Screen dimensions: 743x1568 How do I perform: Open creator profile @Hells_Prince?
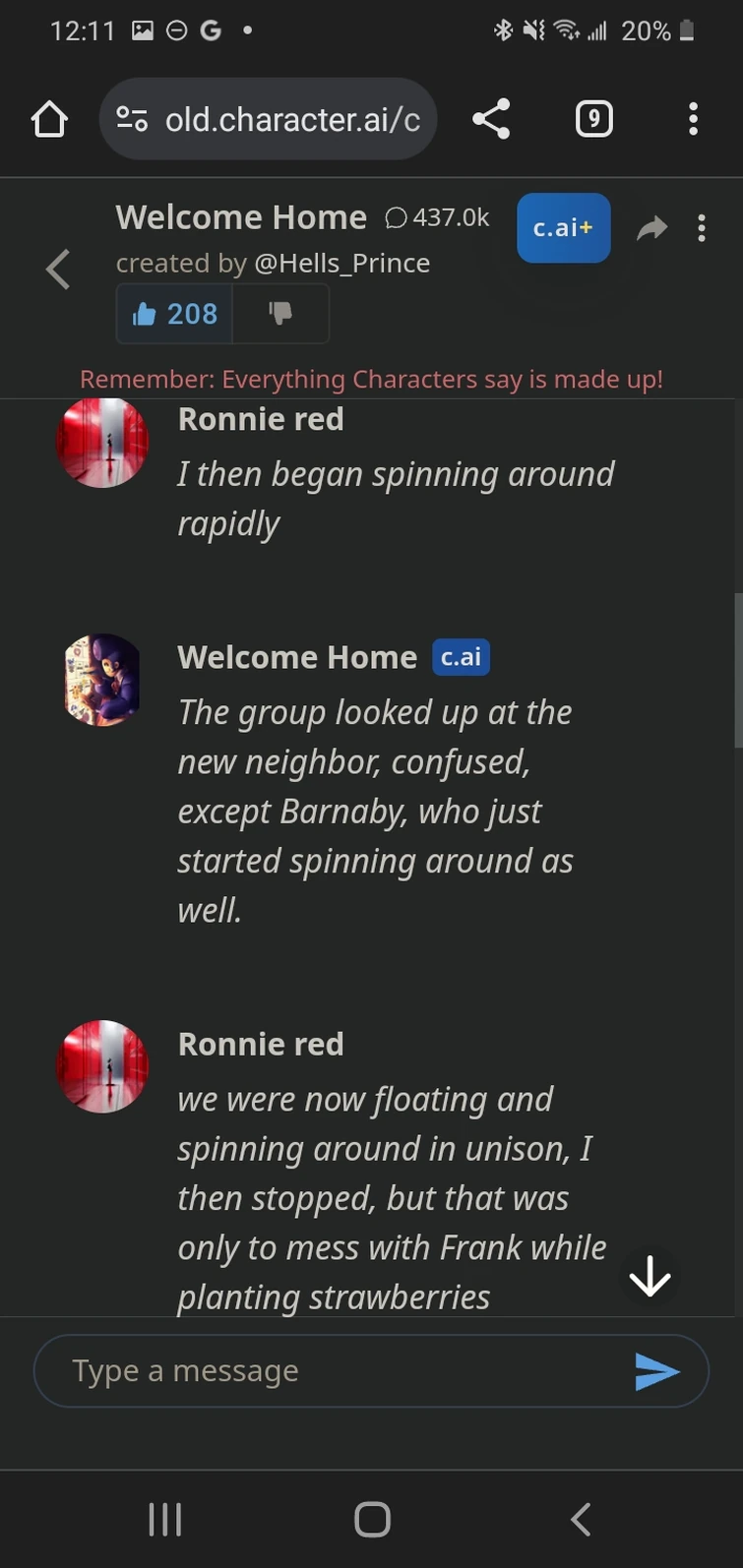click(341, 264)
